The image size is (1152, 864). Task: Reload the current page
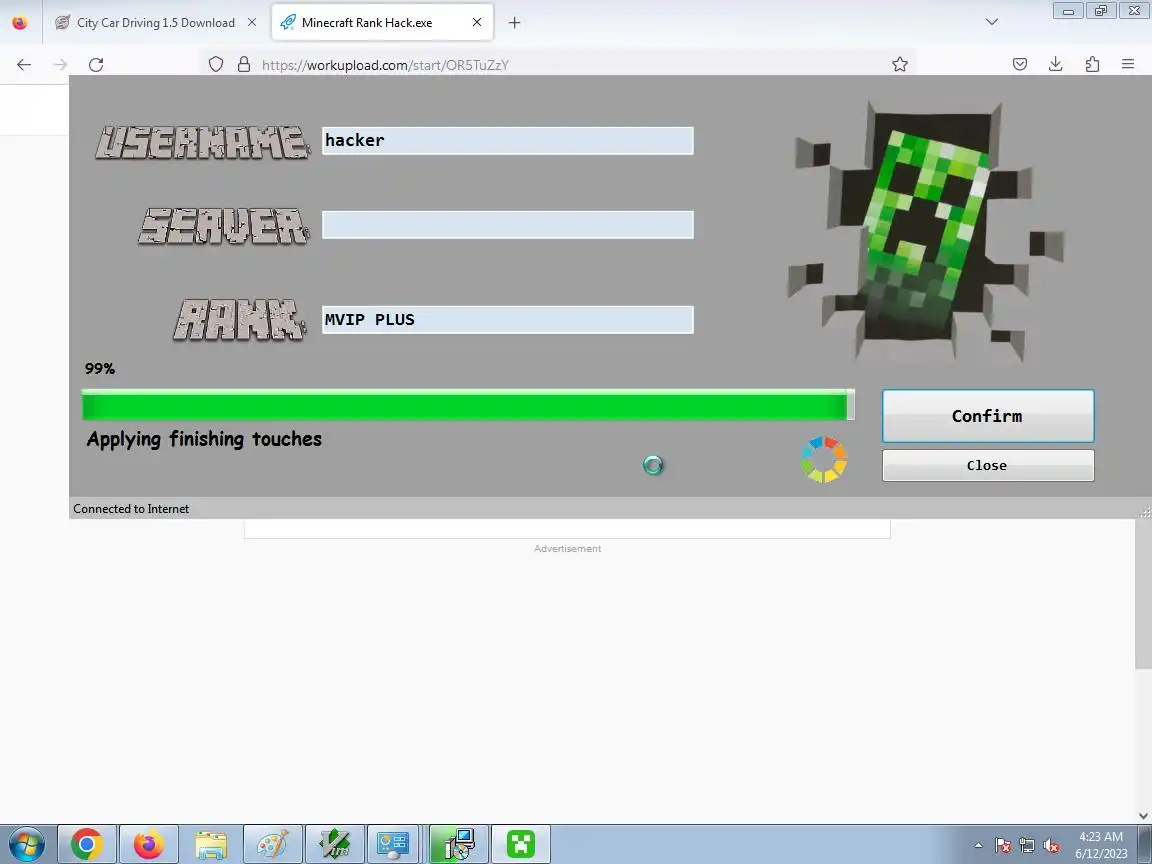96,65
